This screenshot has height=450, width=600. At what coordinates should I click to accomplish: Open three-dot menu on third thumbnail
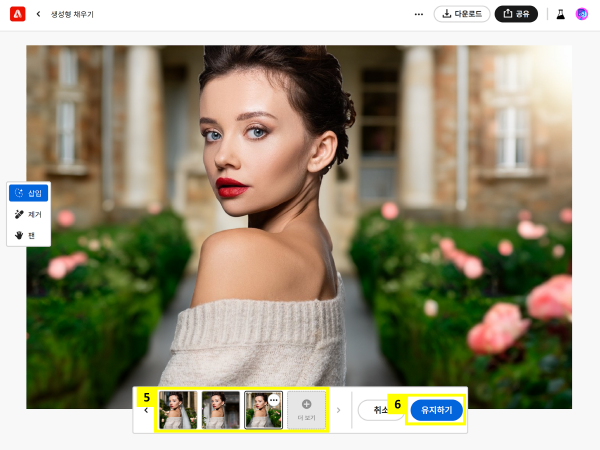(274, 400)
